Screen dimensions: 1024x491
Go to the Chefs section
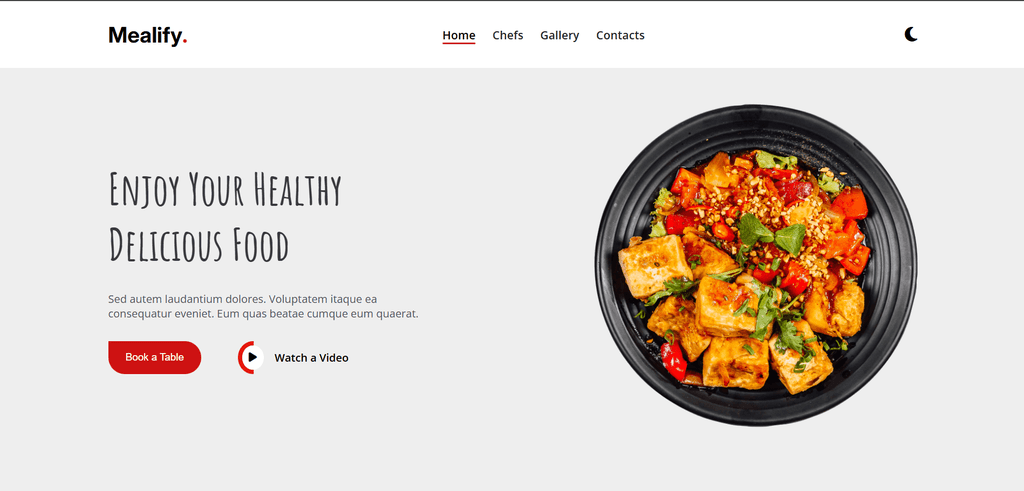pos(507,35)
